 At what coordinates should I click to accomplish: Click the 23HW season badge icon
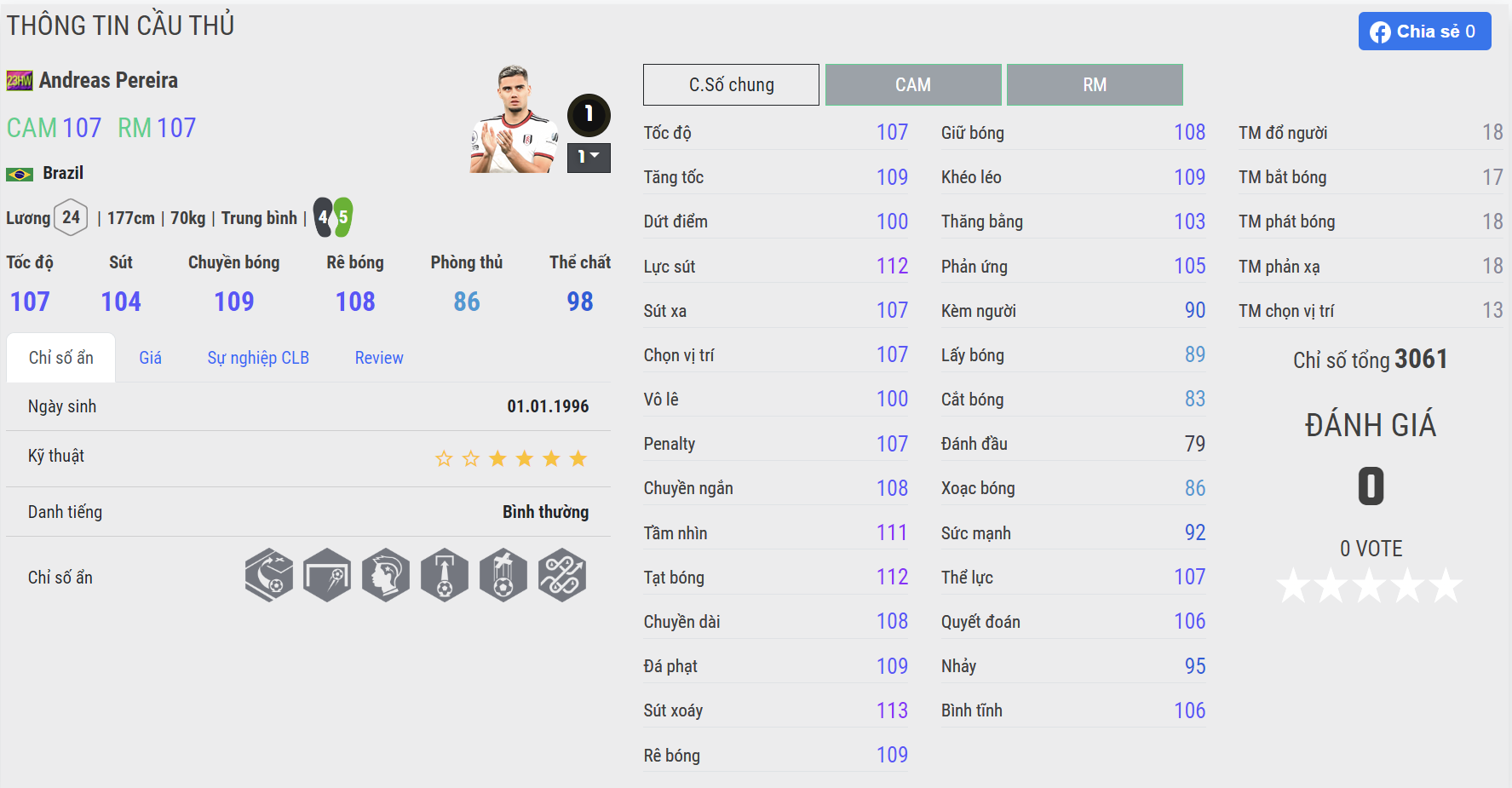click(x=20, y=81)
